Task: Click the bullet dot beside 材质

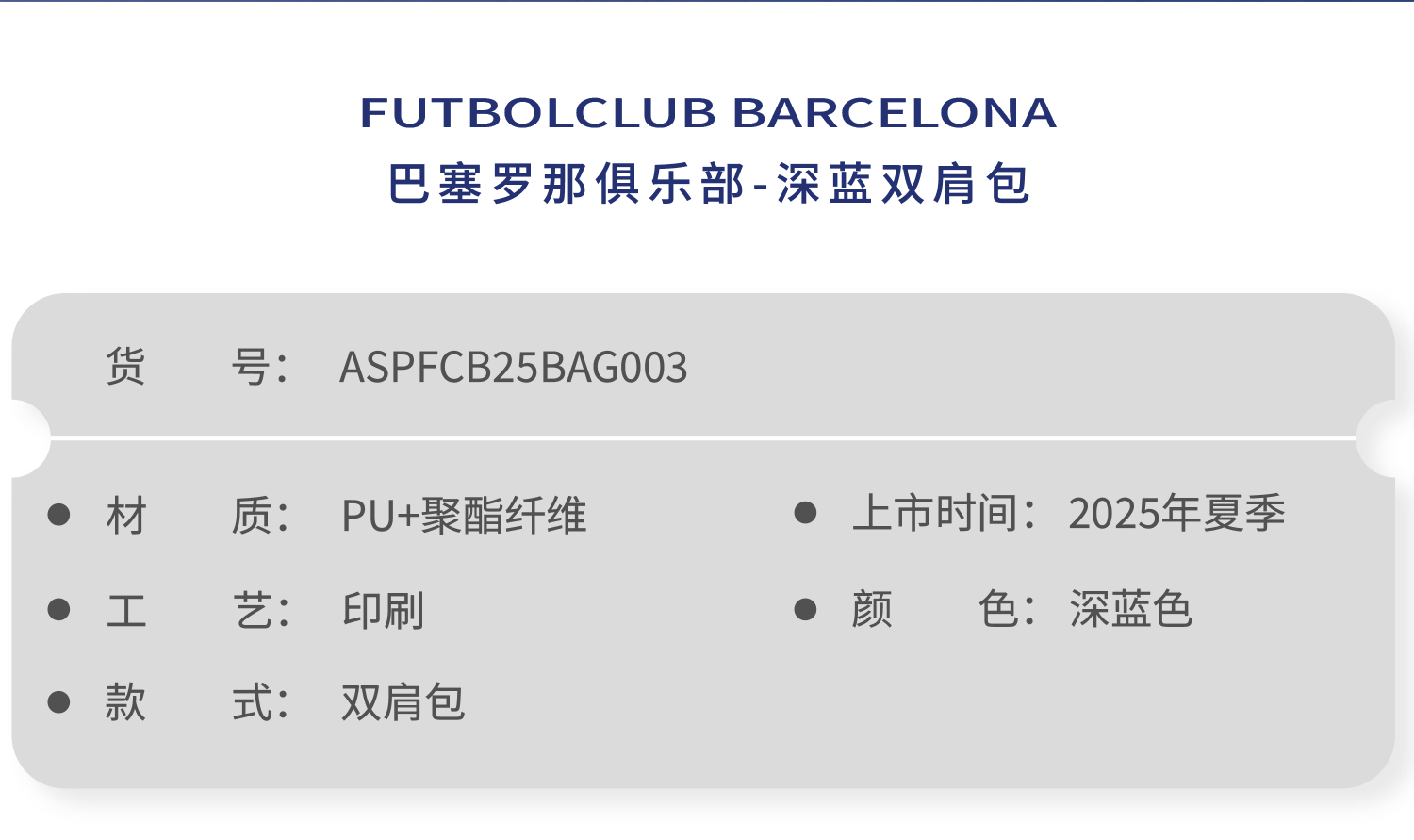Action: (59, 515)
